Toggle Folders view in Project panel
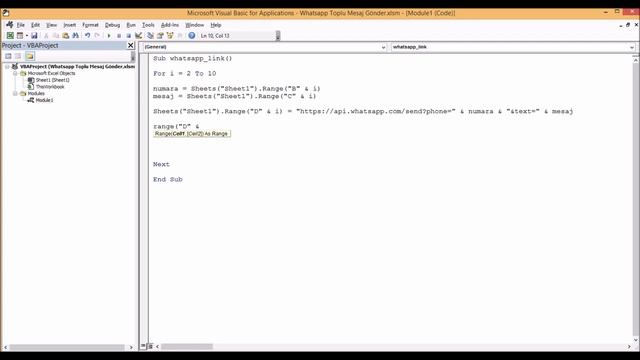This screenshot has height=360, width=640. click(x=30, y=56)
